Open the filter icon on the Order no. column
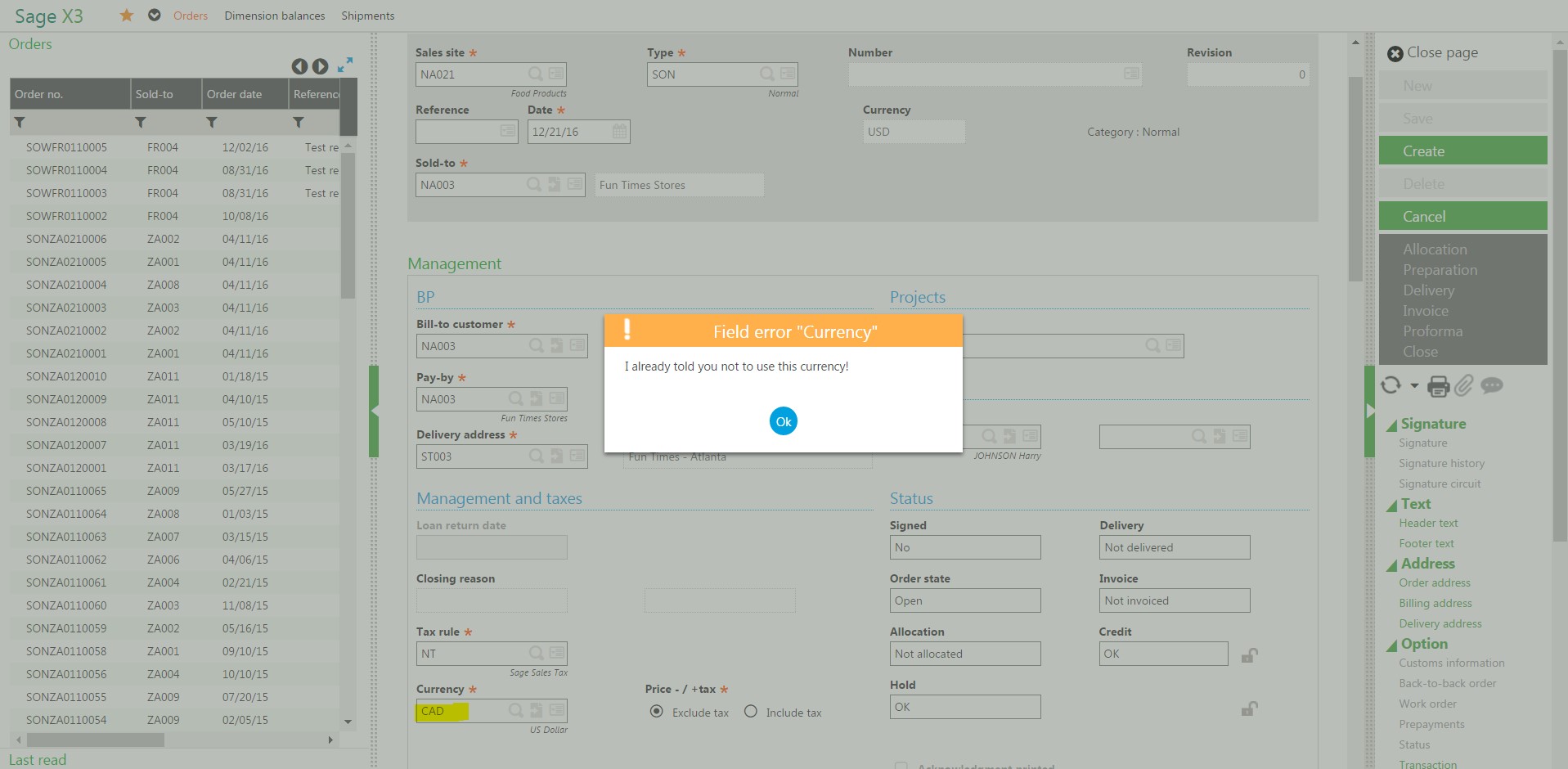 (x=20, y=122)
